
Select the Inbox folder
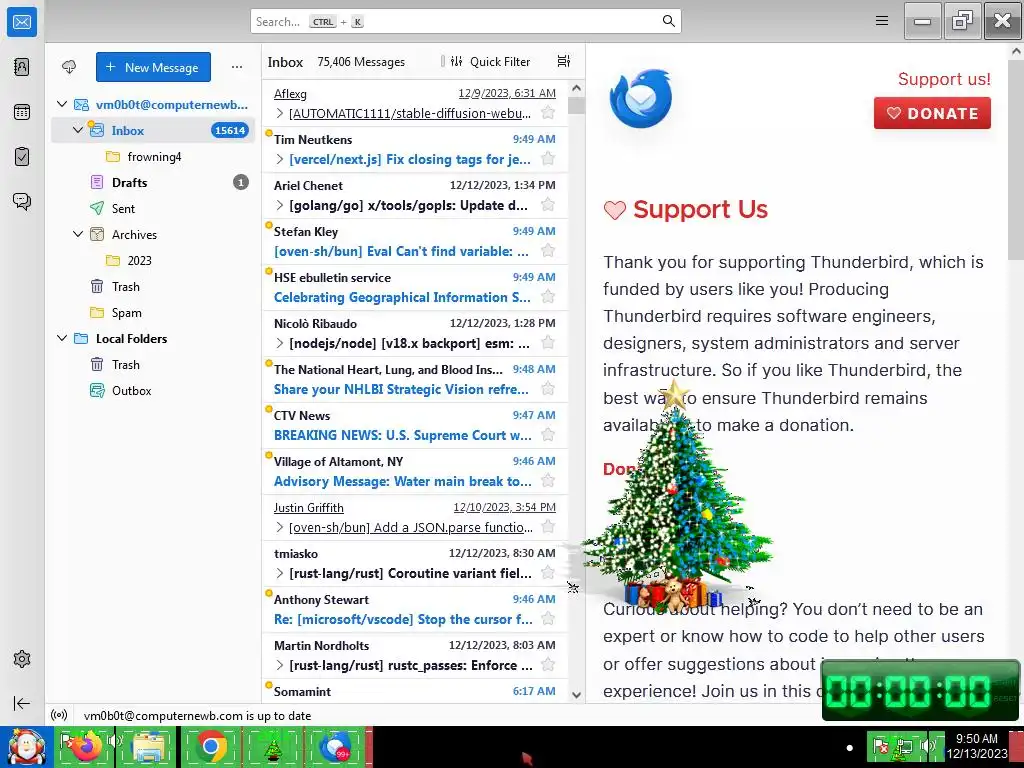(x=153, y=130)
